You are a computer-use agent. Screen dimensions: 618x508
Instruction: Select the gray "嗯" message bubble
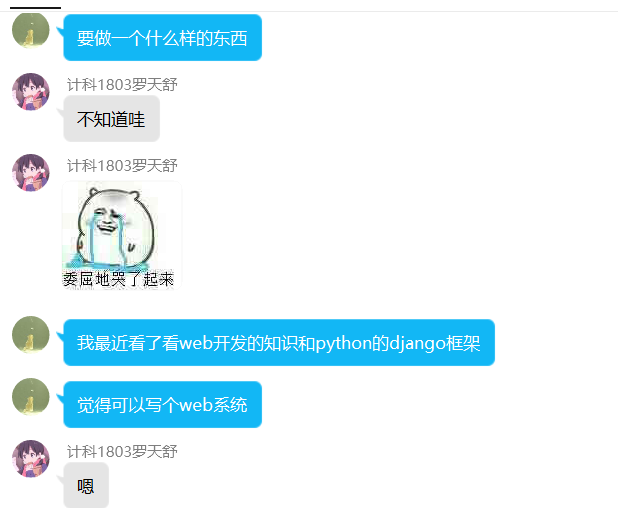coord(86,486)
